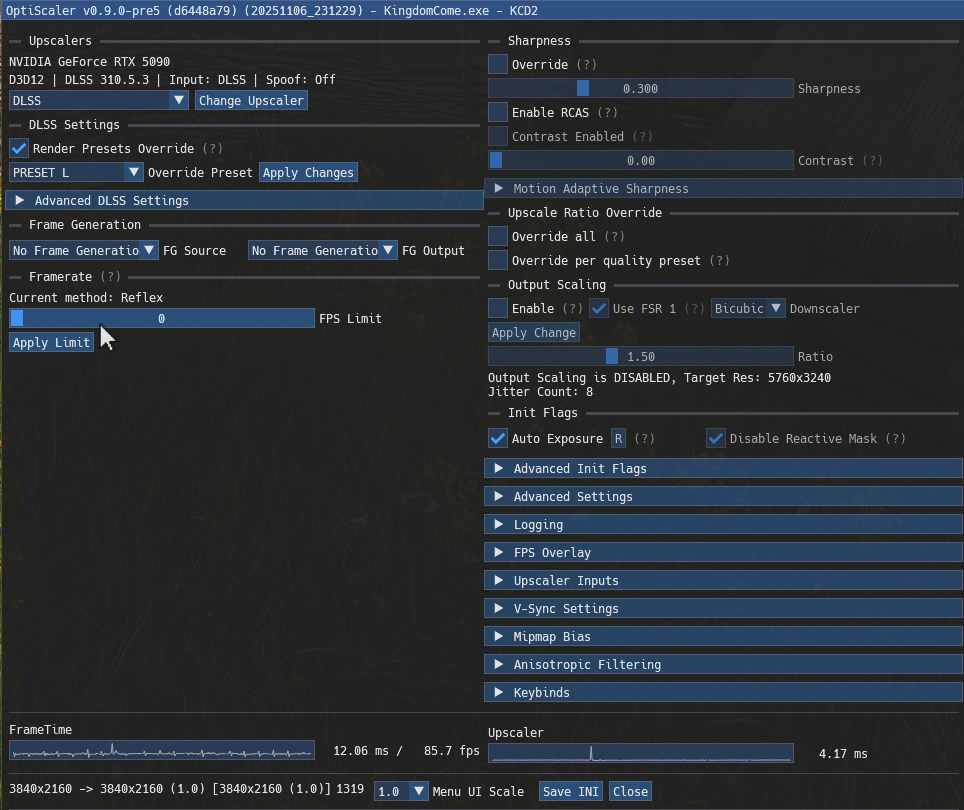The image size is (964, 810).
Task: Click help (?) next to Disable Reactive Mask
Action: pyautogui.click(x=896, y=438)
